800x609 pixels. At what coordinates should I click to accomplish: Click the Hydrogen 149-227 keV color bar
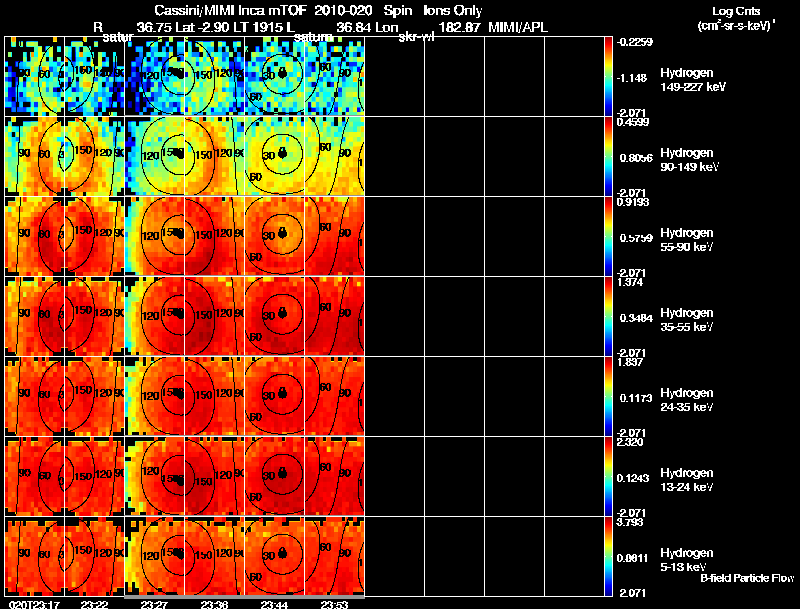(608, 76)
